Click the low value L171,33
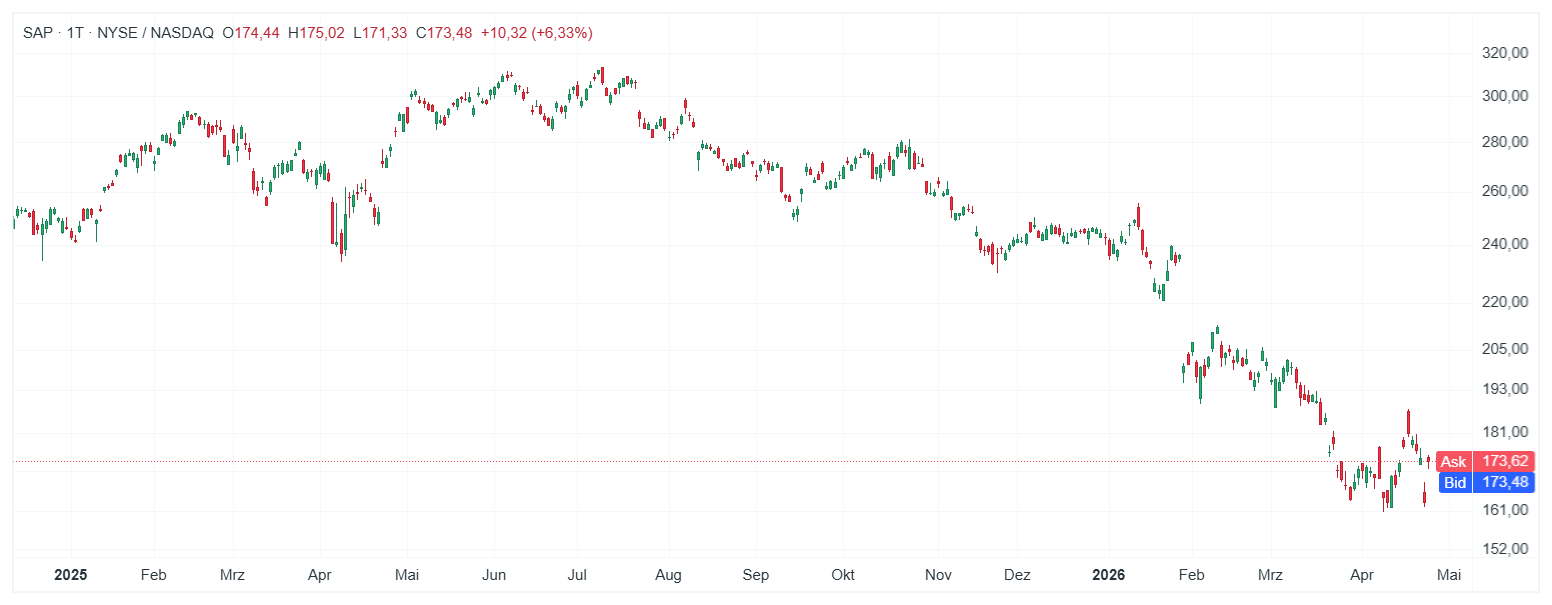The image size is (1552, 605). (380, 33)
